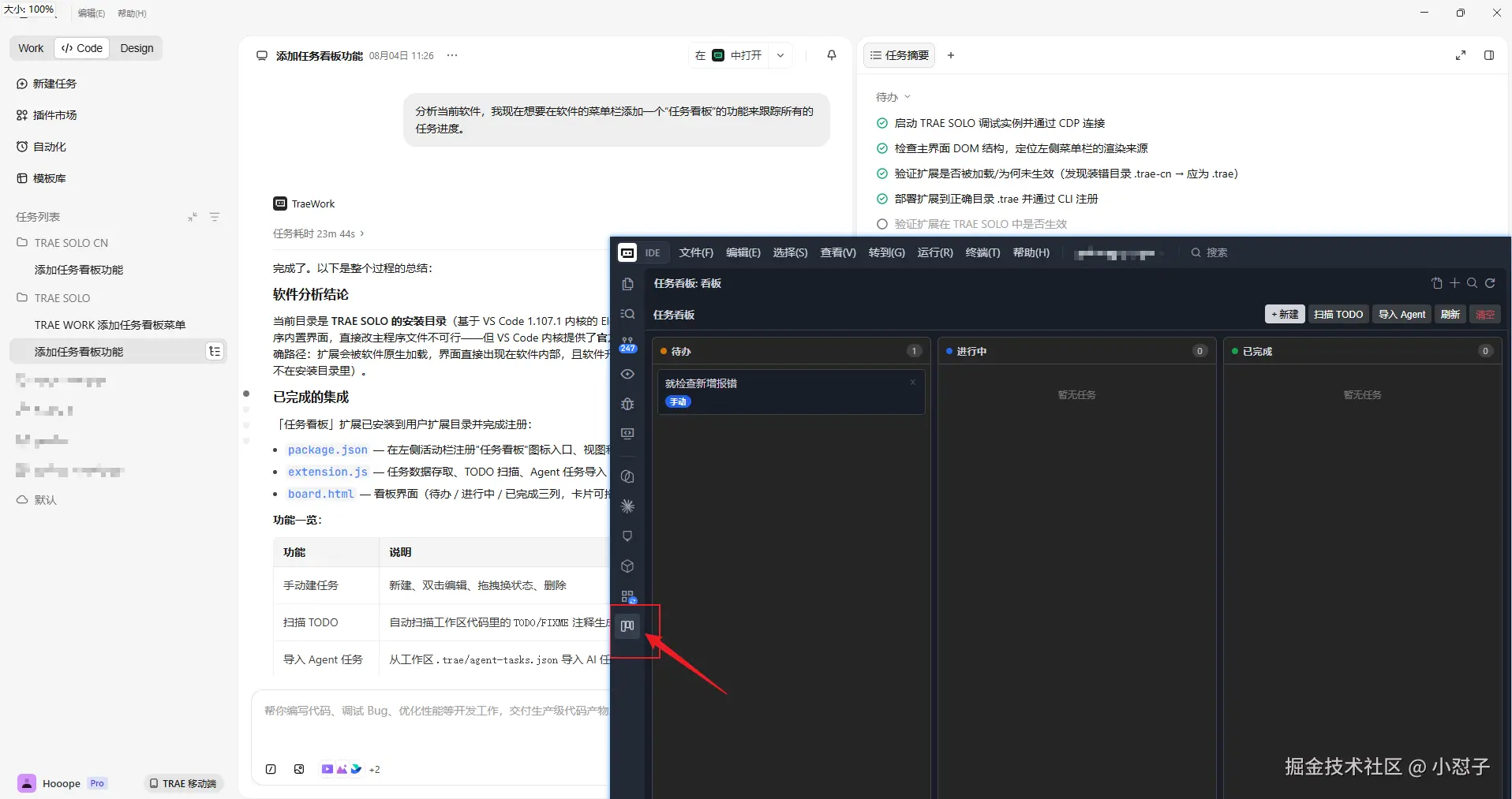
Task: Open the 选择(S) menu in IDE
Action: [790, 253]
